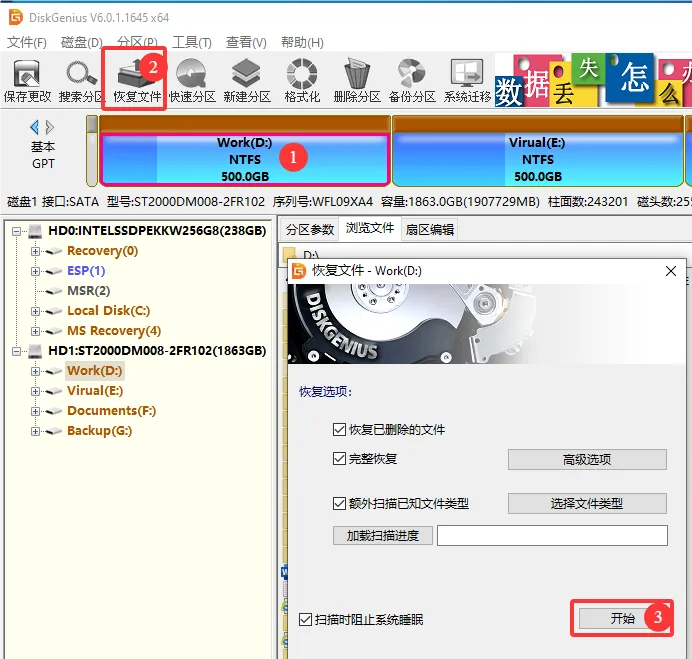Open the Search Partition (搜索分区) tool
The image size is (692, 659).
[x=82, y=81]
